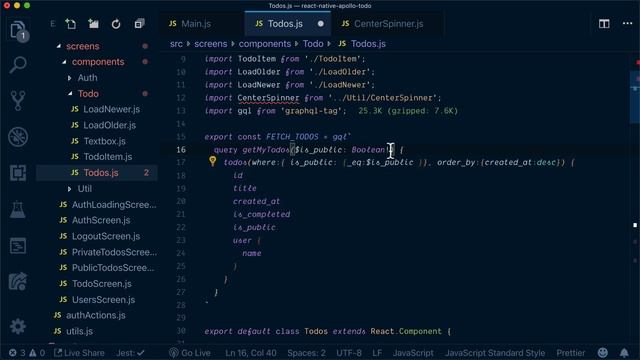Show errors and warnings count in status bar
The width and height of the screenshot is (640, 360).
pos(27,353)
